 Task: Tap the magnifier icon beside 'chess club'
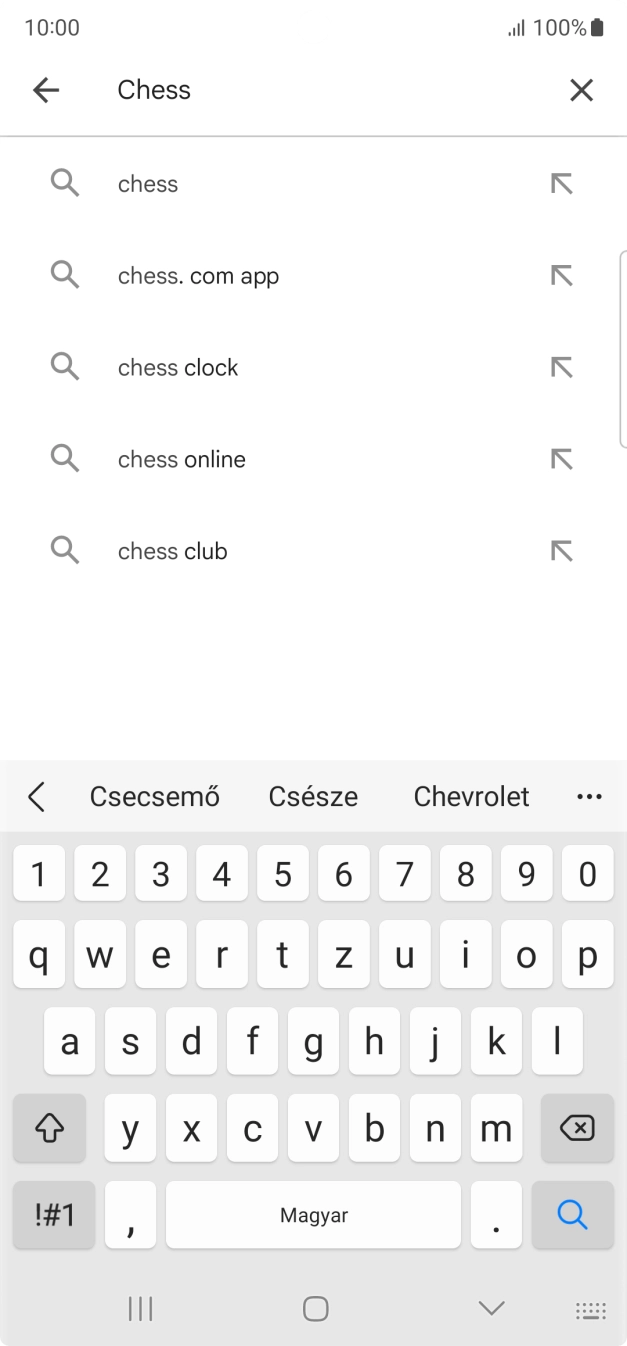pos(64,550)
